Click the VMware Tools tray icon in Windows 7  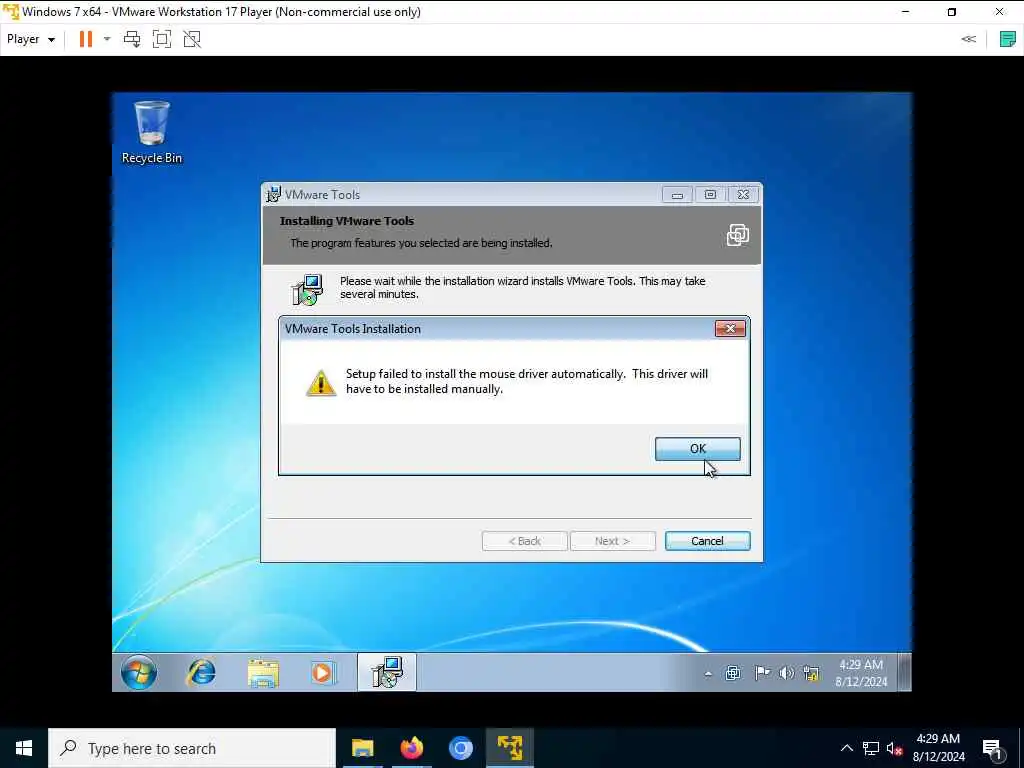tap(733, 673)
